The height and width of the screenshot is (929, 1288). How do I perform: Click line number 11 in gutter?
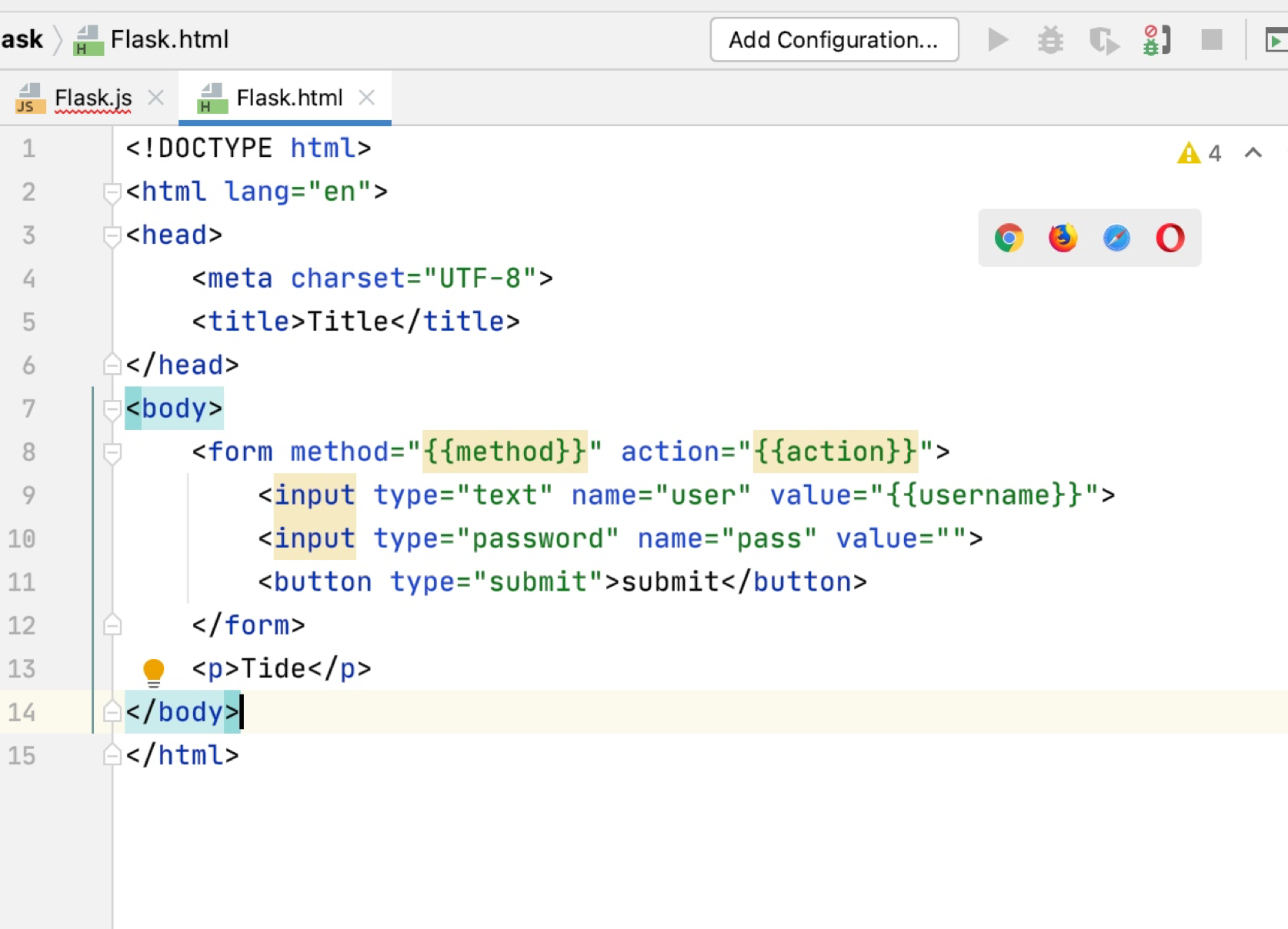[x=22, y=582]
